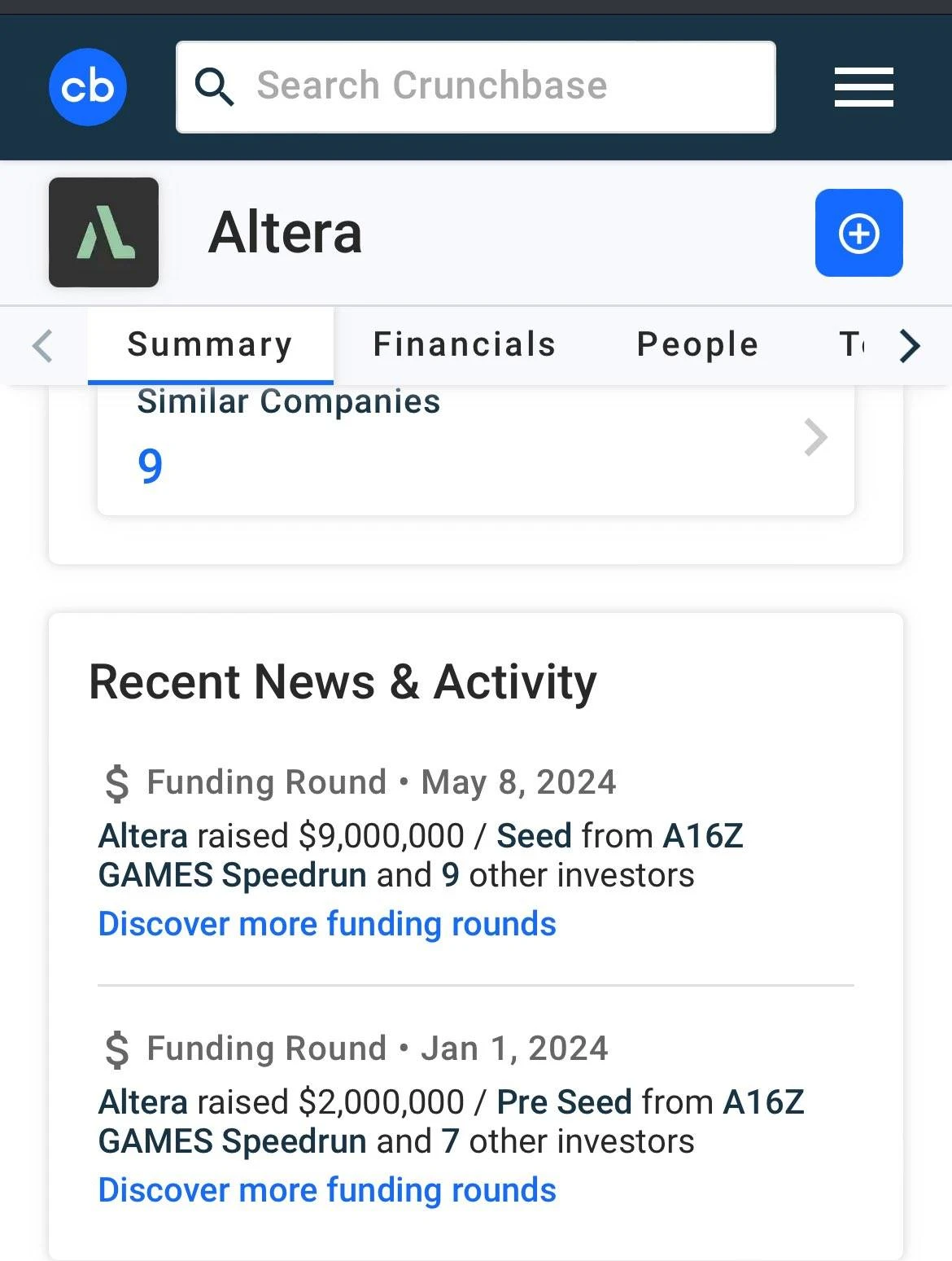Open the hamburger menu
Image resolution: width=952 pixels, height=1261 pixels.
click(x=863, y=87)
